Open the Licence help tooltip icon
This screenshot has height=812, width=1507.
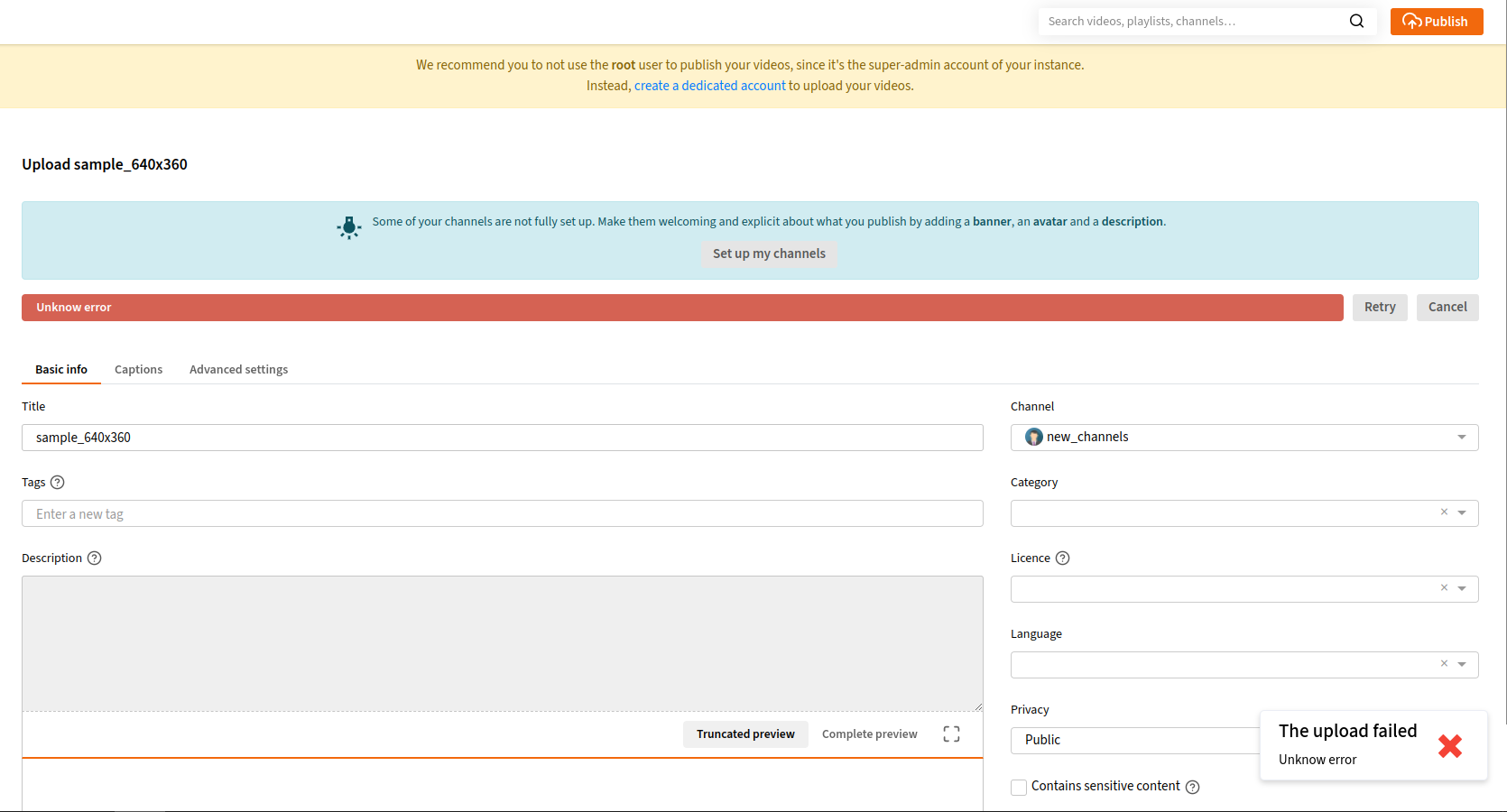[x=1063, y=558]
